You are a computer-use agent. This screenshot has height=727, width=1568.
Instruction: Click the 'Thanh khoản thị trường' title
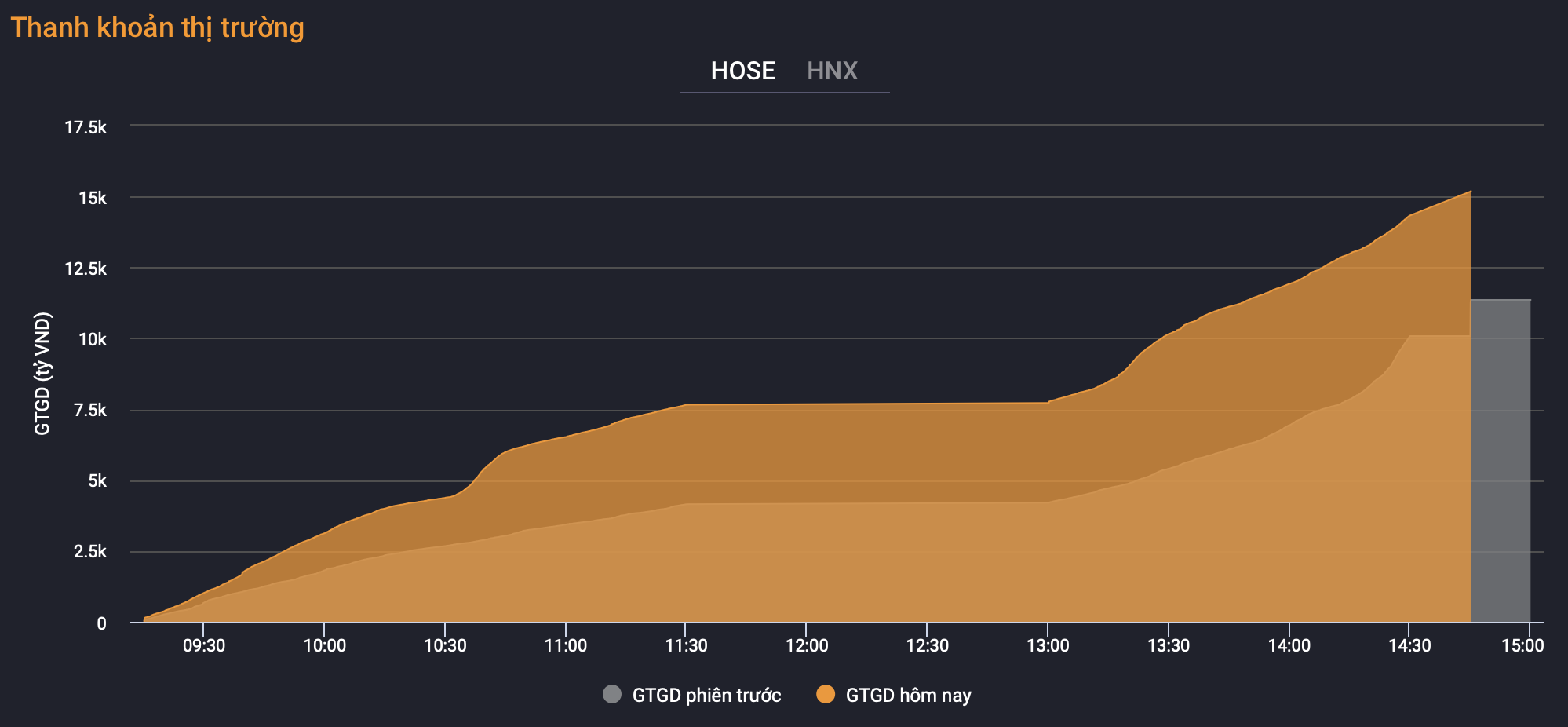coord(157,27)
